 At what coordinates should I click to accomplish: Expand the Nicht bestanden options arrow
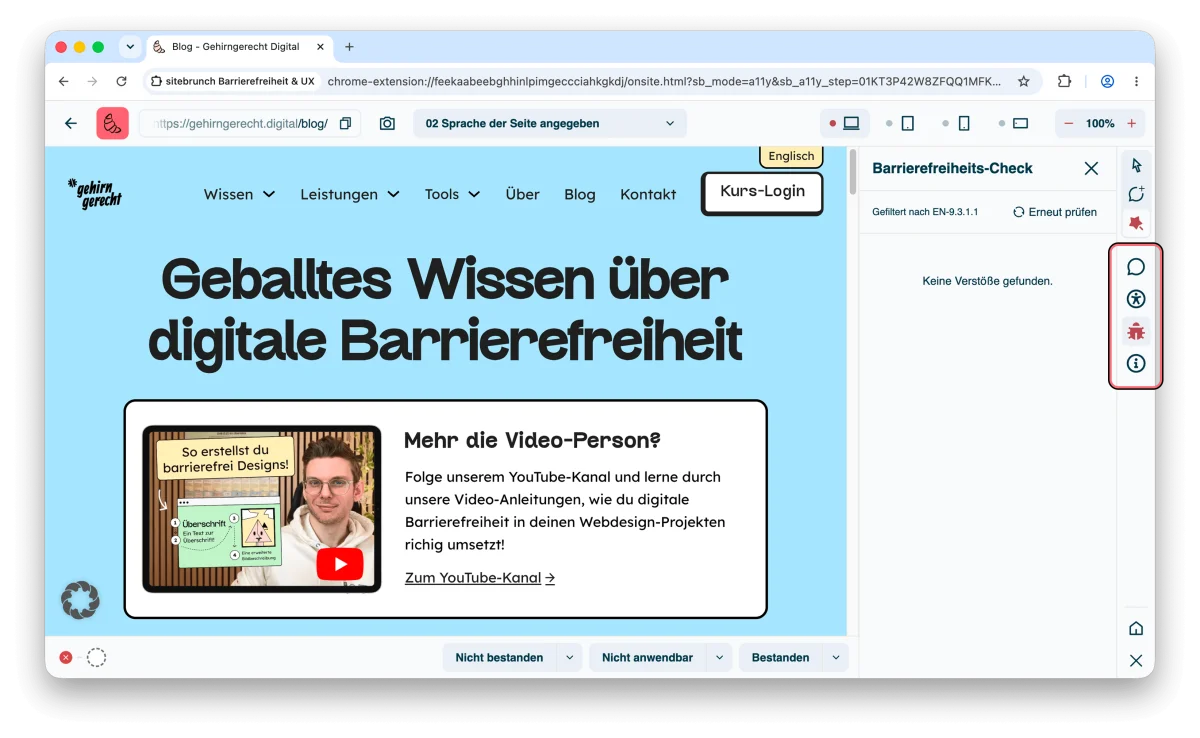click(569, 657)
